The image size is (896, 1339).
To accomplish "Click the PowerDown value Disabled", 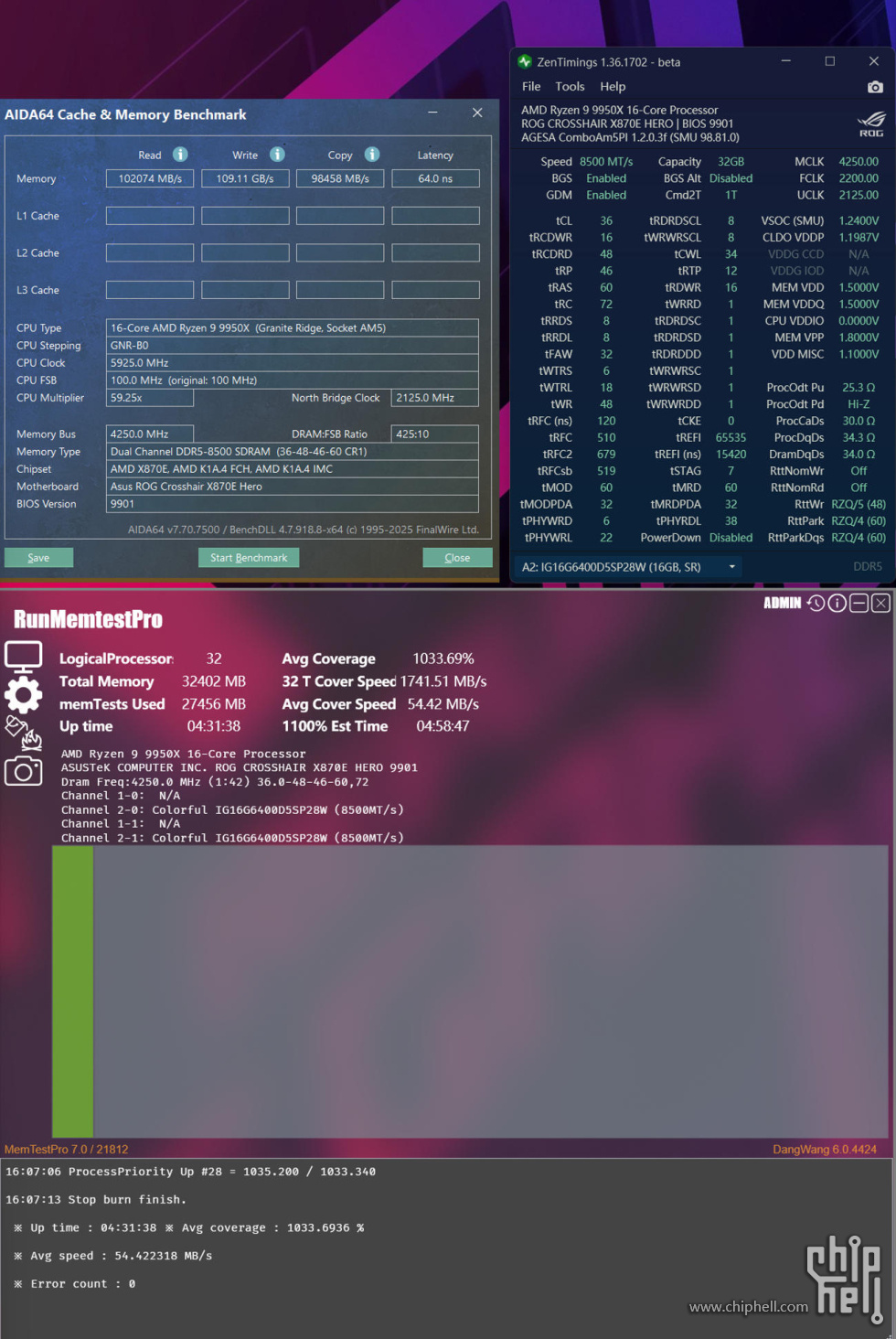I will [731, 538].
